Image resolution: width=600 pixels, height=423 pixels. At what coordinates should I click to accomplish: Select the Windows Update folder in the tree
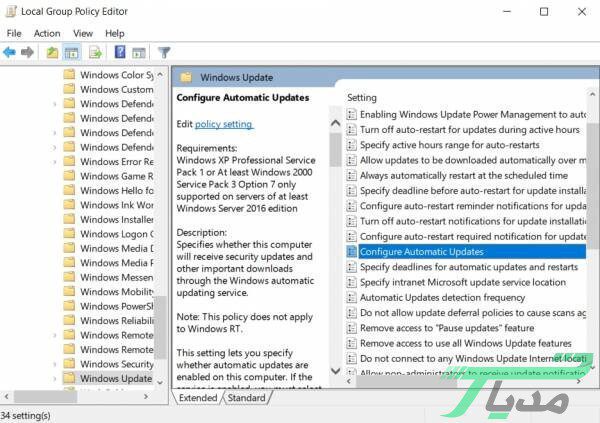(116, 379)
